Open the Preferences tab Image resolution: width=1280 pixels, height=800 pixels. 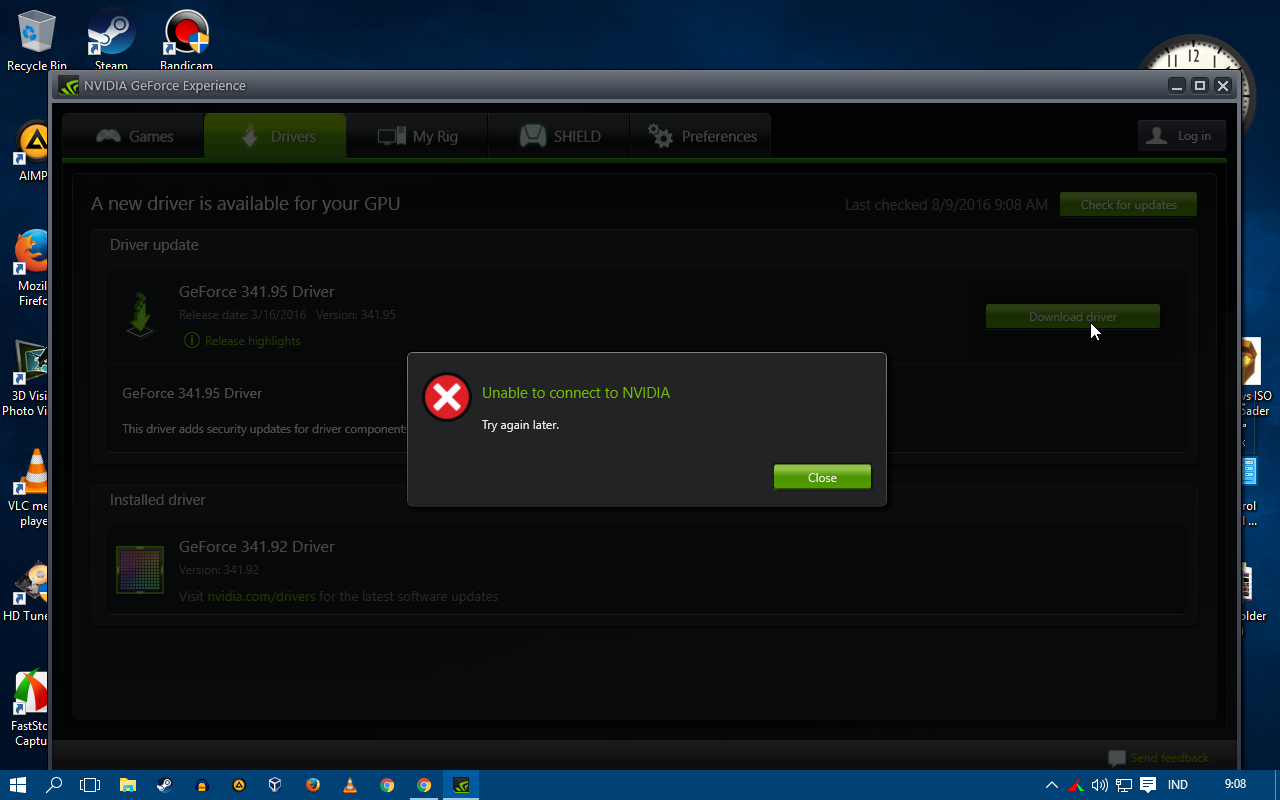click(x=701, y=136)
